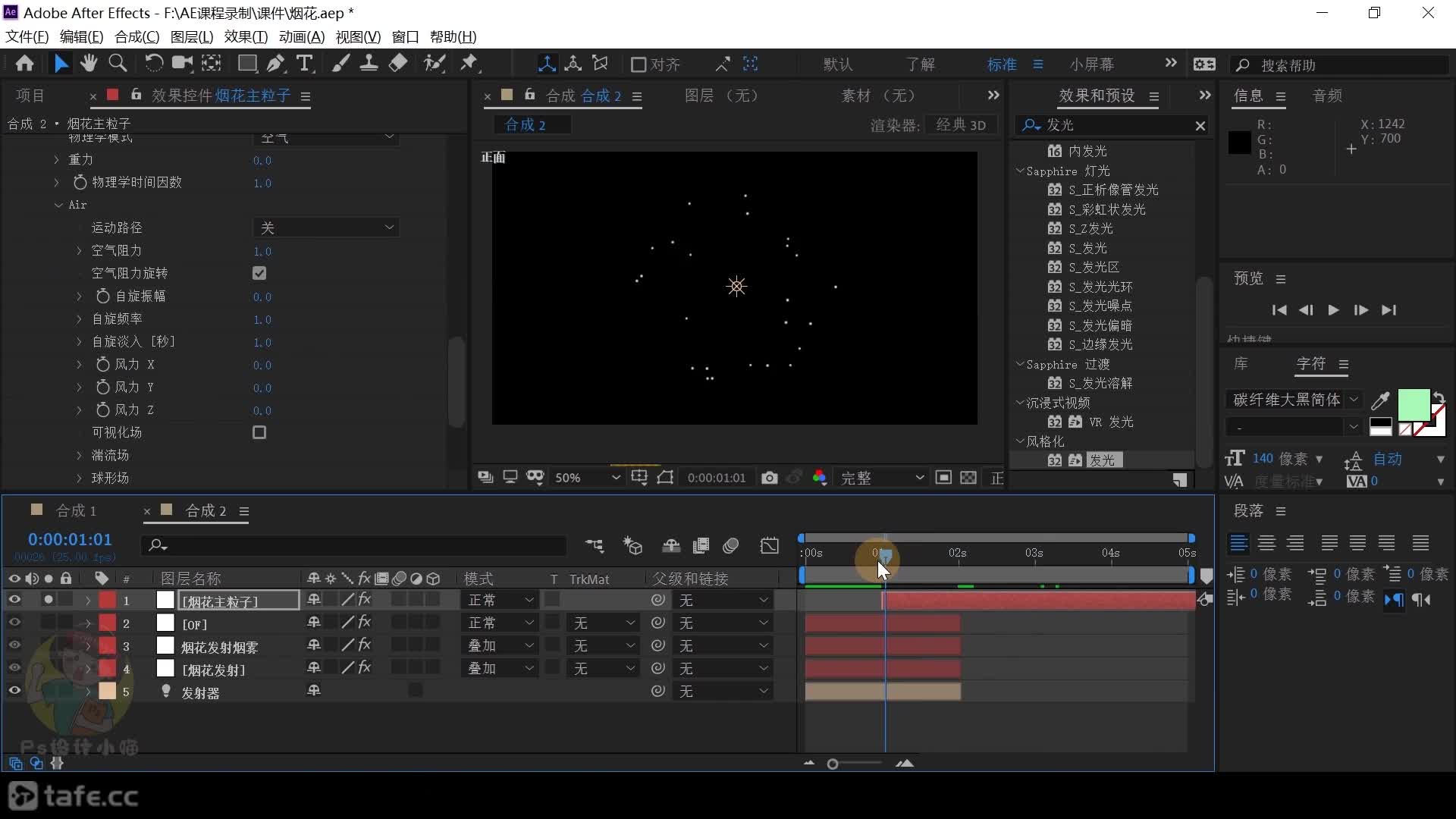Click the eyedropper in Character panel
Image resolution: width=1456 pixels, height=819 pixels.
pos(1380,400)
